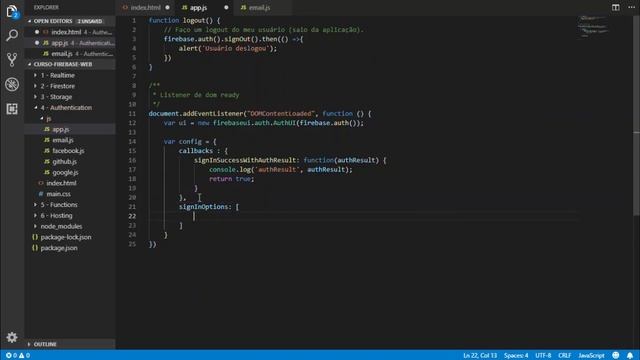This screenshot has height=360, width=640.
Task: Collapse the CURSO-FIREBASE-WEB folder section
Action: pyautogui.click(x=62, y=64)
